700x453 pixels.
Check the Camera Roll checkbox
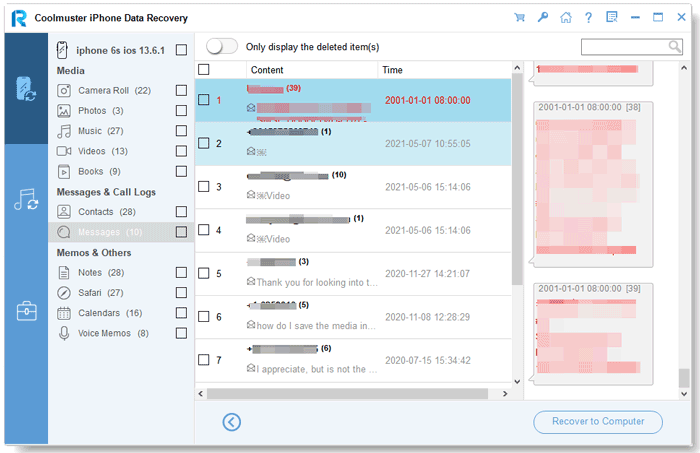pos(181,91)
